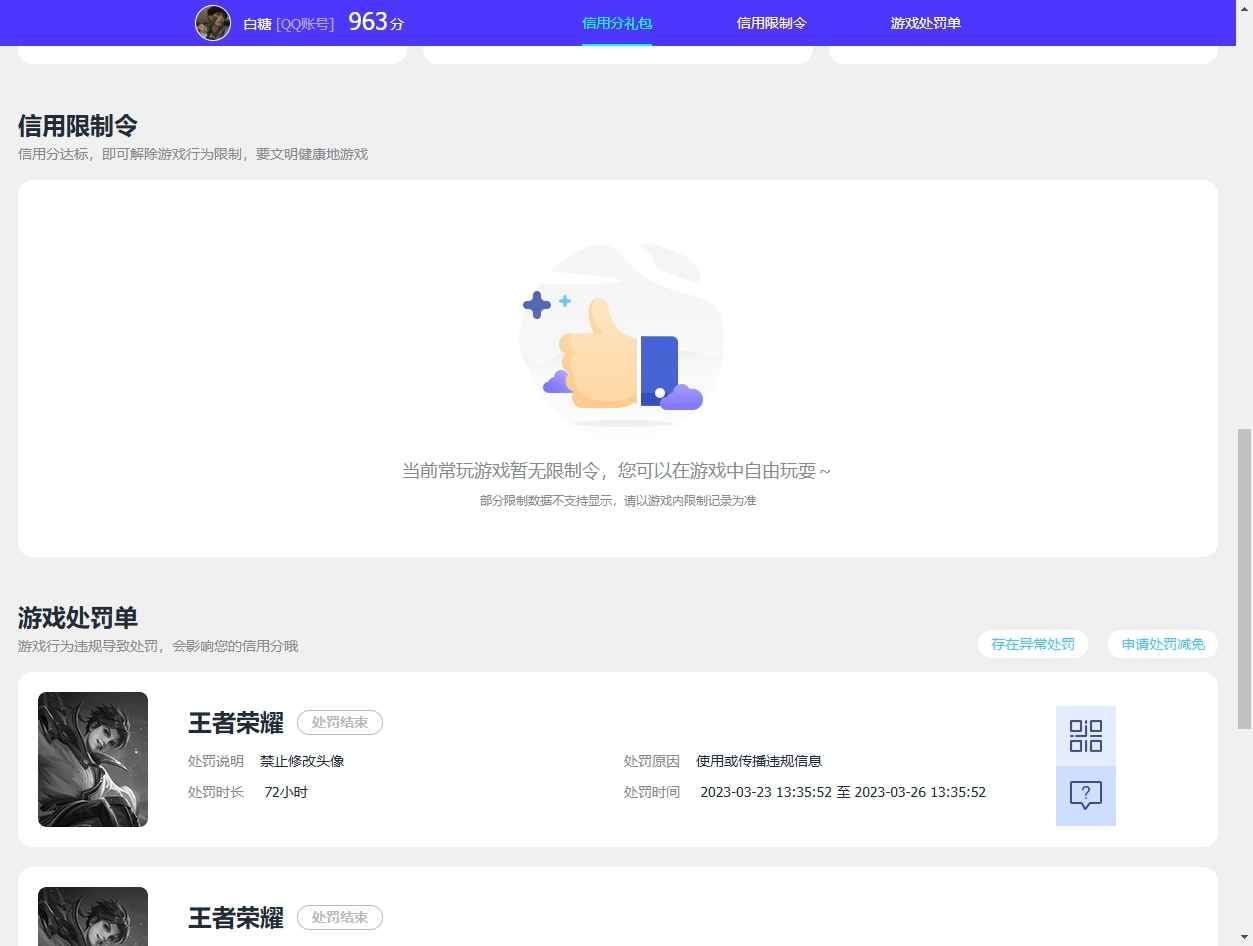Viewport: 1253px width, 946px height.
Task: Click the 使用或传播违规信息 penalty reason text
Action: [x=759, y=760]
